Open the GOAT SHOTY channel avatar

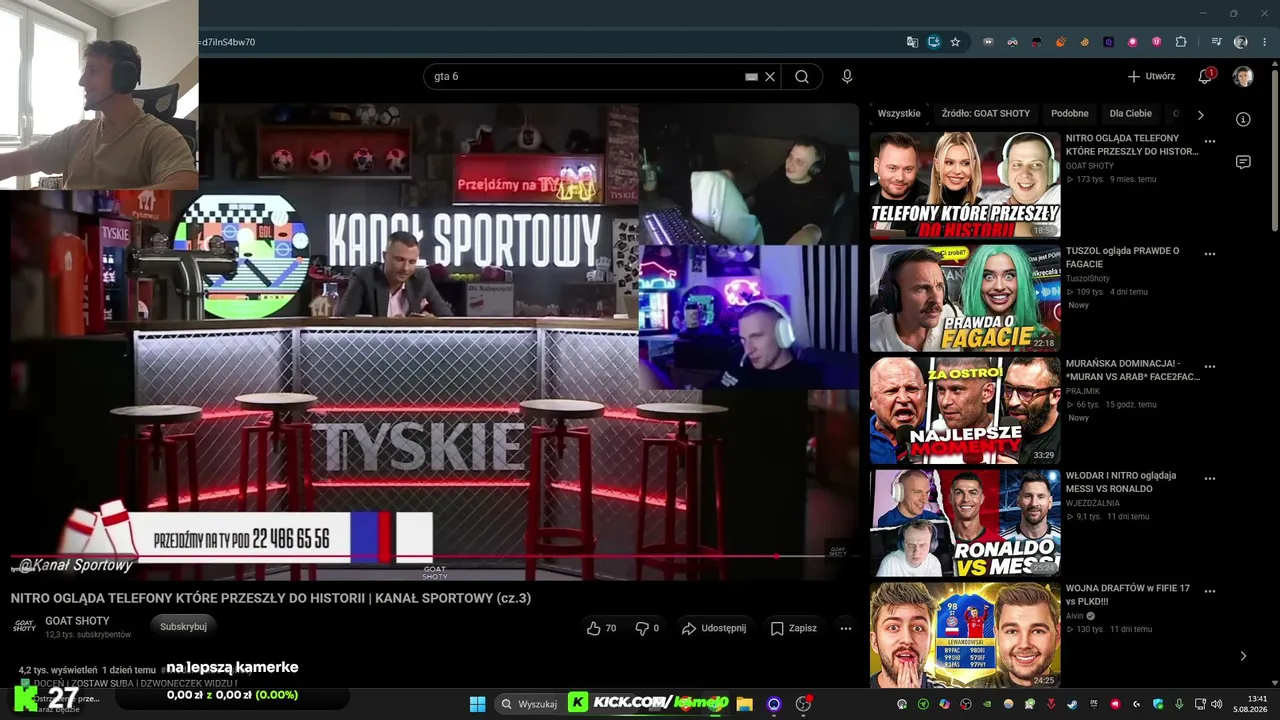pos(24,627)
